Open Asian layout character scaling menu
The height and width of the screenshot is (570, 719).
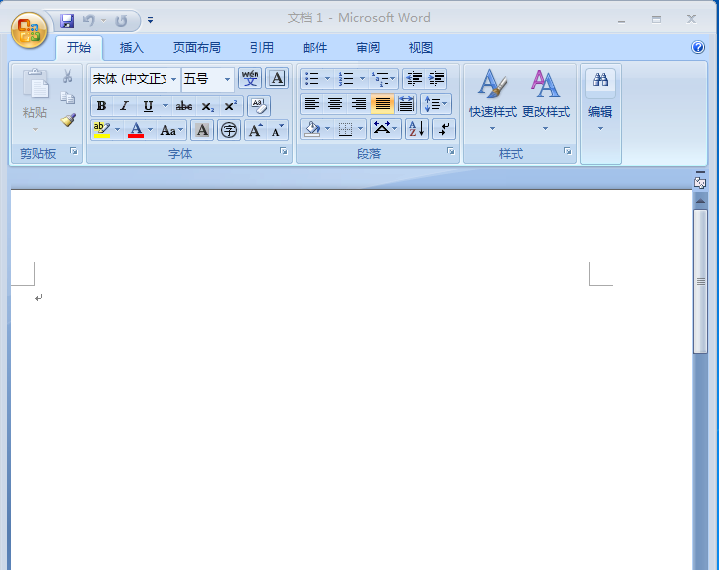(385, 129)
